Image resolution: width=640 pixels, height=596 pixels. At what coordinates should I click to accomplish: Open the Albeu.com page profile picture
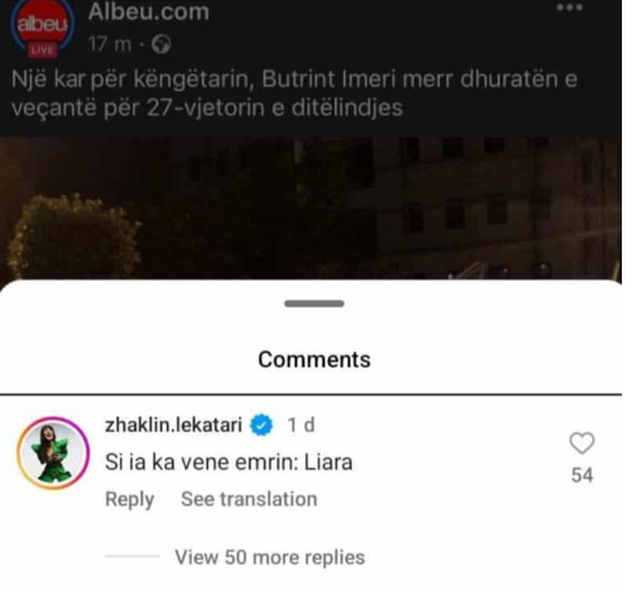tap(42, 28)
